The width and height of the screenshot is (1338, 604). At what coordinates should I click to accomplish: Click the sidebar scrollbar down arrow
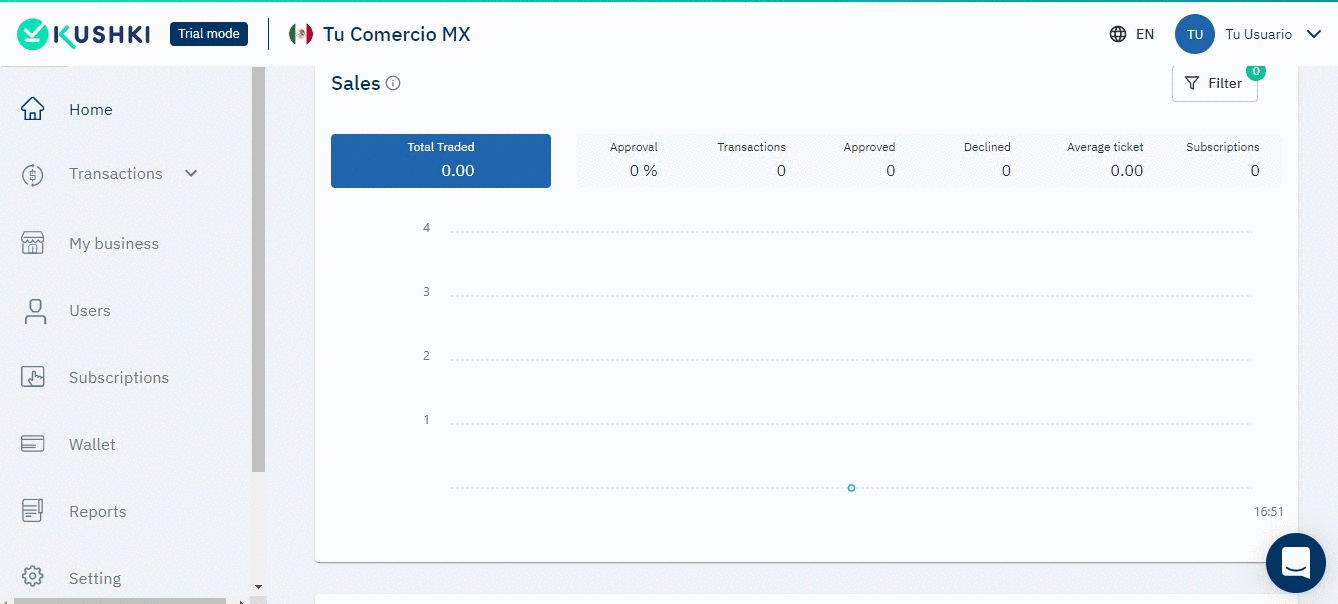pyautogui.click(x=258, y=587)
